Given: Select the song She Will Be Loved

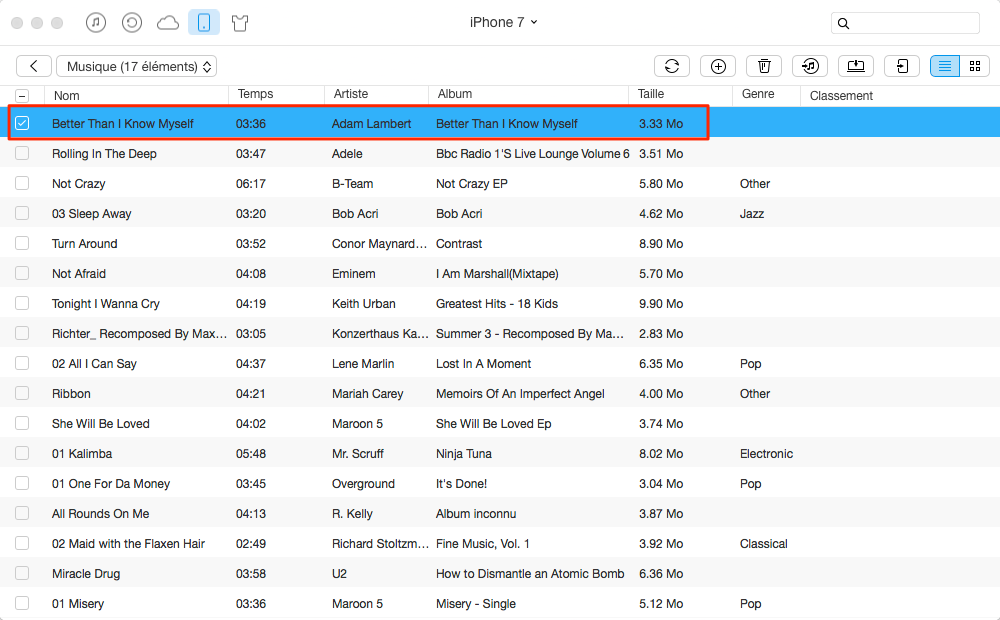Looking at the screenshot, I should coord(101,424).
